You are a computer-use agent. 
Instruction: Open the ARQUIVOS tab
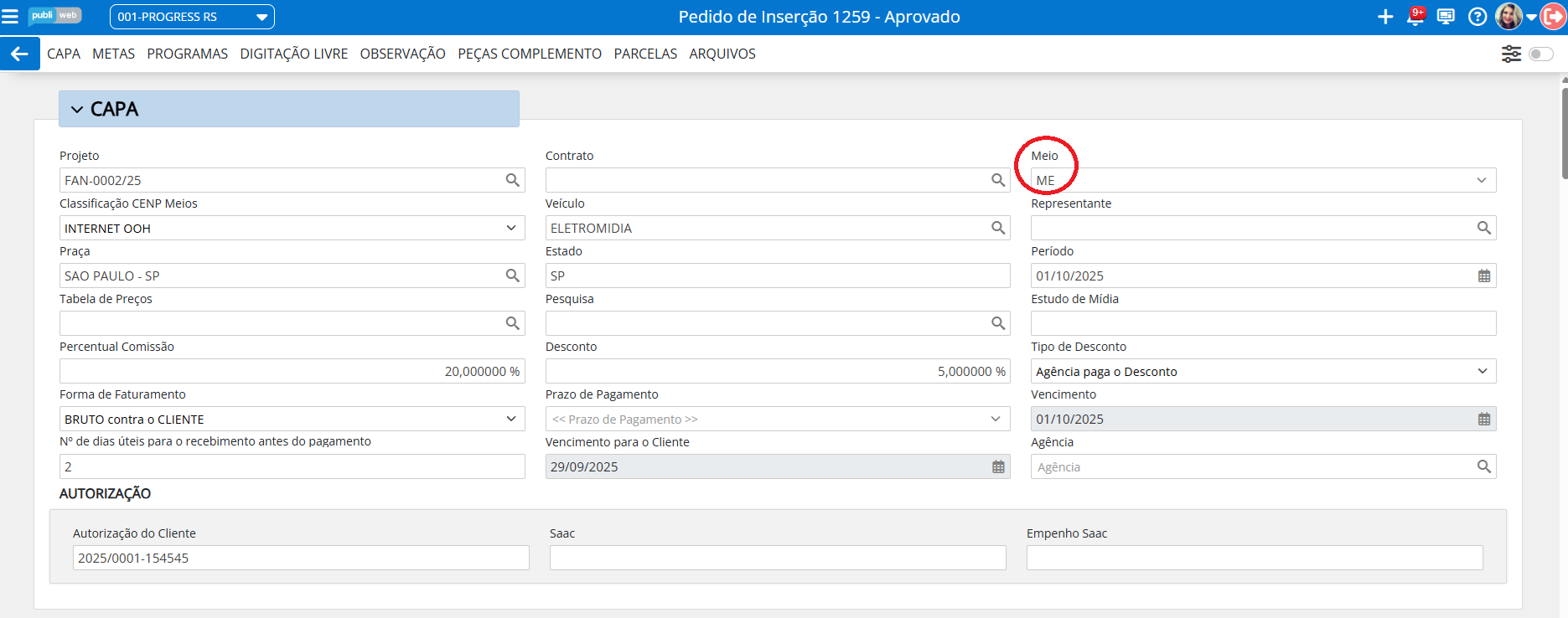(x=722, y=54)
